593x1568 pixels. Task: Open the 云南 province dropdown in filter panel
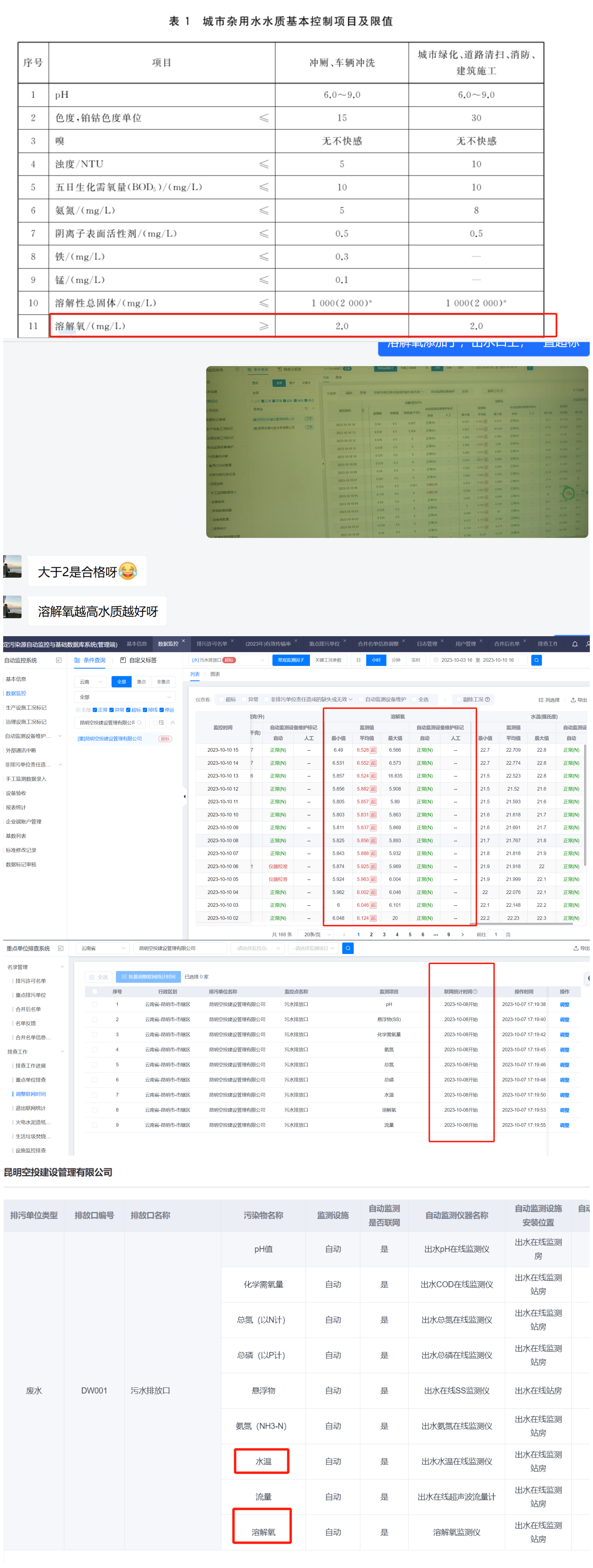click(x=91, y=682)
